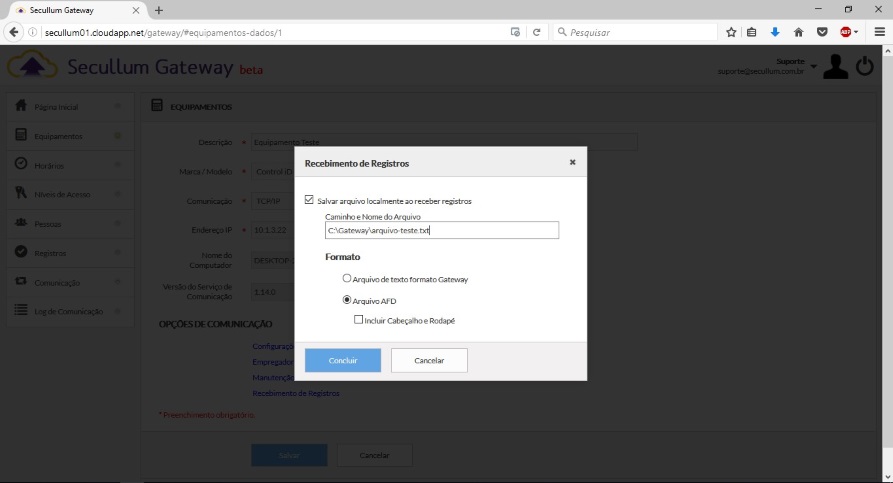Open the Adblock Plus dropdown
The height and width of the screenshot is (483, 893).
(x=849, y=32)
